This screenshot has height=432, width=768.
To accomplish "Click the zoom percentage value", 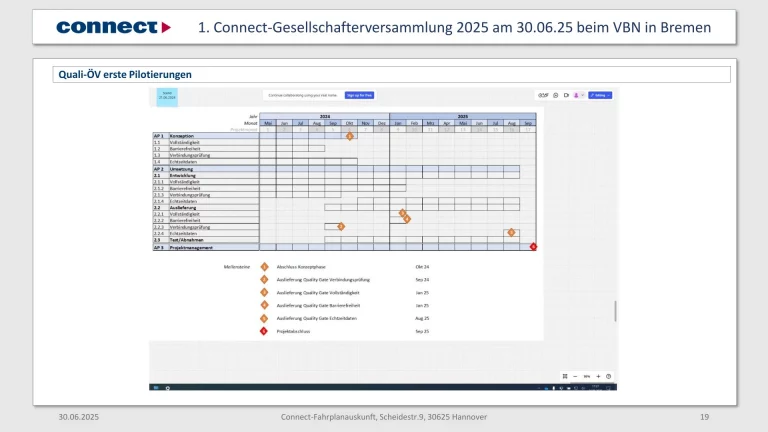I will (586, 376).
